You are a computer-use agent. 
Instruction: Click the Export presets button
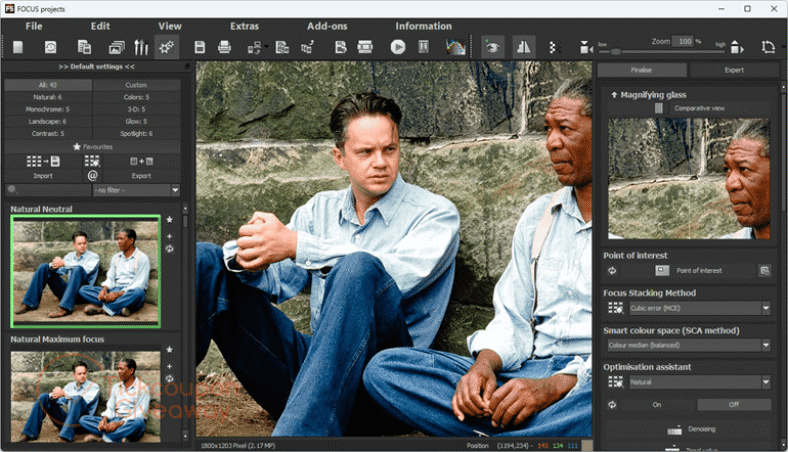click(141, 175)
